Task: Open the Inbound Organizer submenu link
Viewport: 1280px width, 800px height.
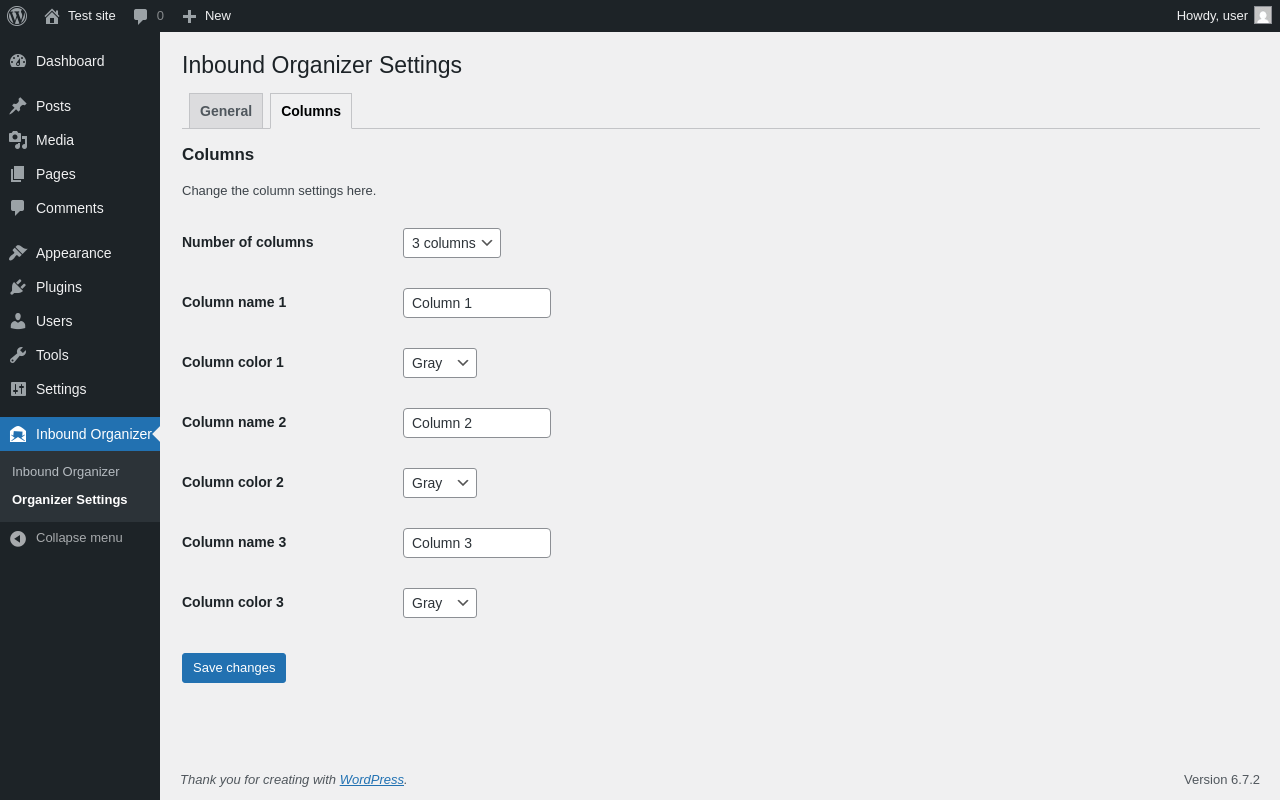Action: click(x=66, y=471)
